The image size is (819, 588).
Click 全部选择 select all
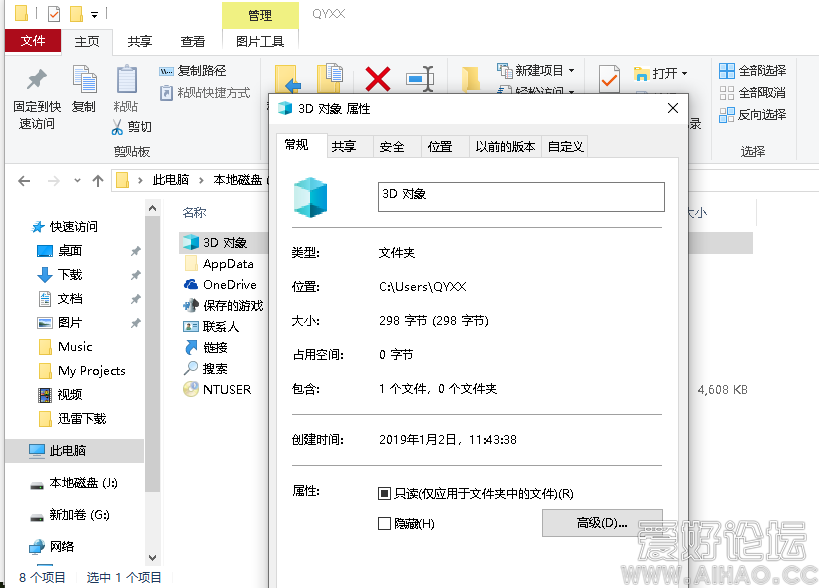pos(753,70)
